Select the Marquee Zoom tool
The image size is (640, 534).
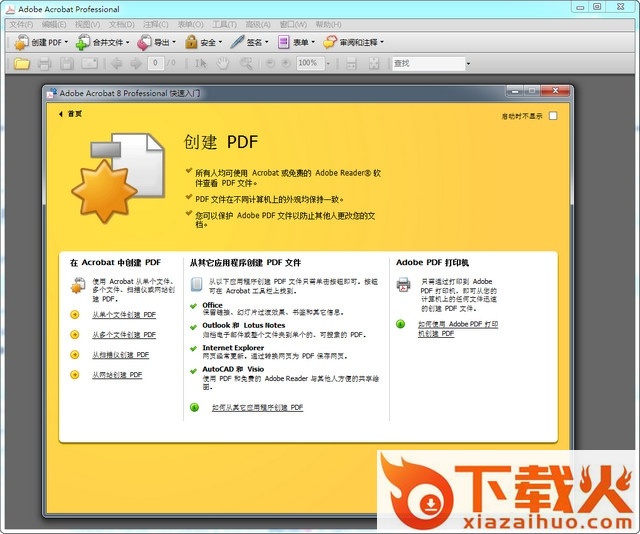pos(246,63)
